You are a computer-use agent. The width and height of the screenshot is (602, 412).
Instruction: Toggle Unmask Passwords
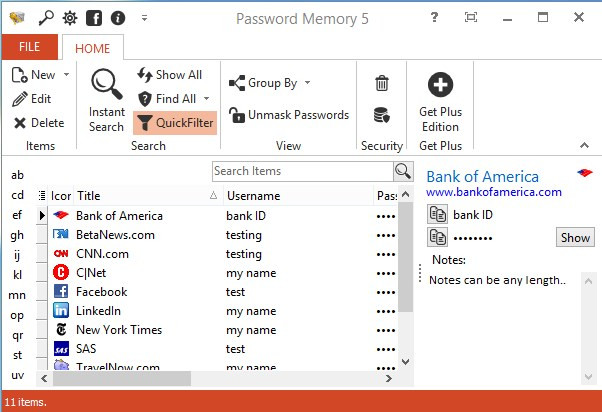pos(289,115)
